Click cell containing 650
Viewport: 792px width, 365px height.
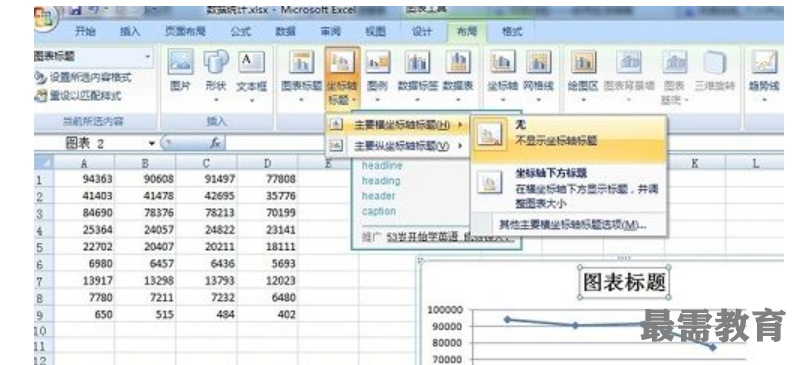pos(84,315)
